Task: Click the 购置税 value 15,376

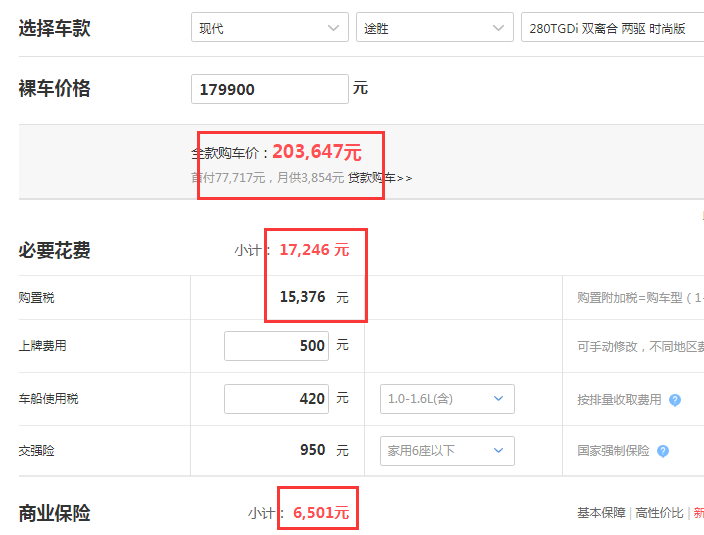Action: point(302,297)
